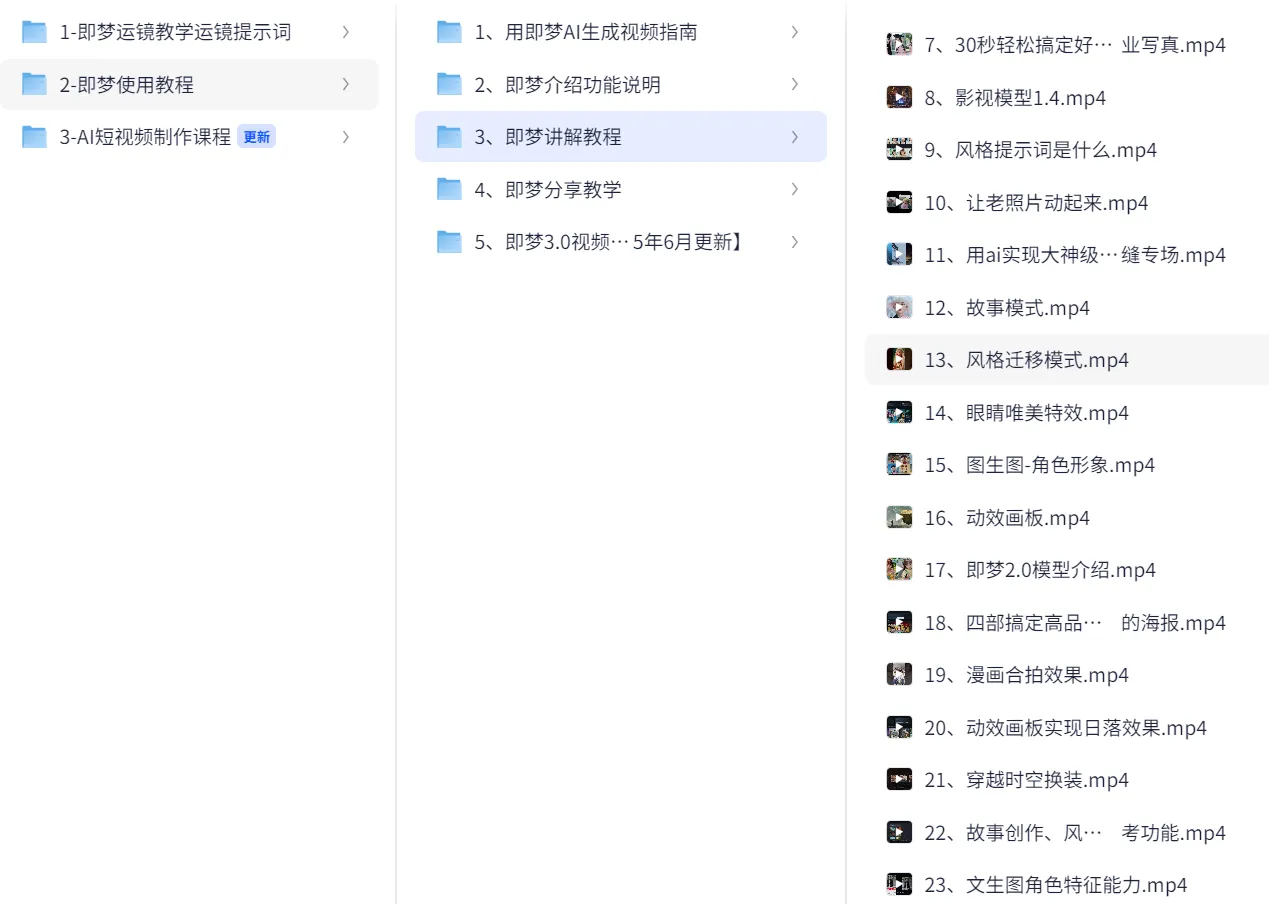
Task: Click video thumbnail of 9、风格提示词是什么.mp4
Action: [899, 150]
